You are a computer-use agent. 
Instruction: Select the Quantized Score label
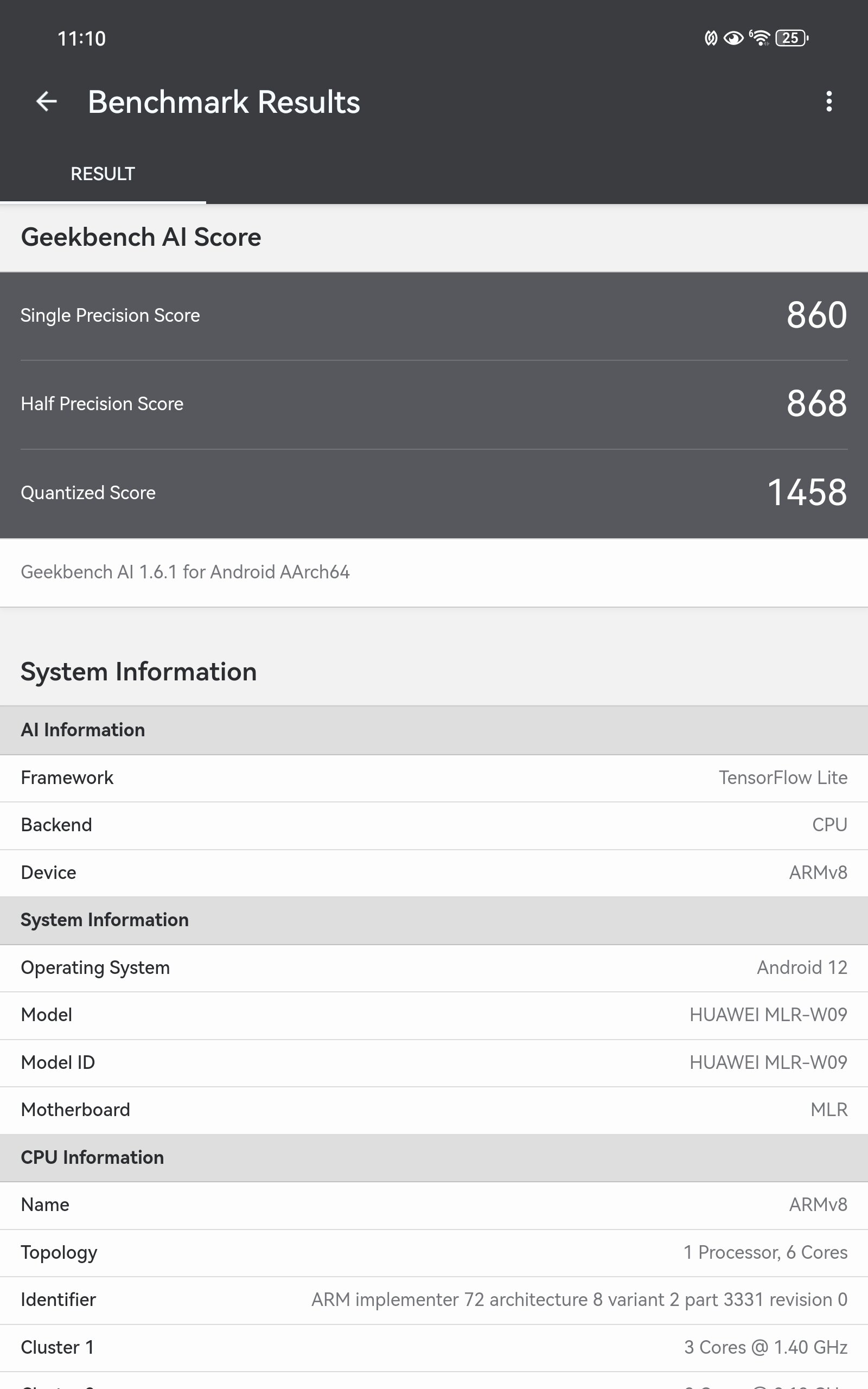coord(88,493)
